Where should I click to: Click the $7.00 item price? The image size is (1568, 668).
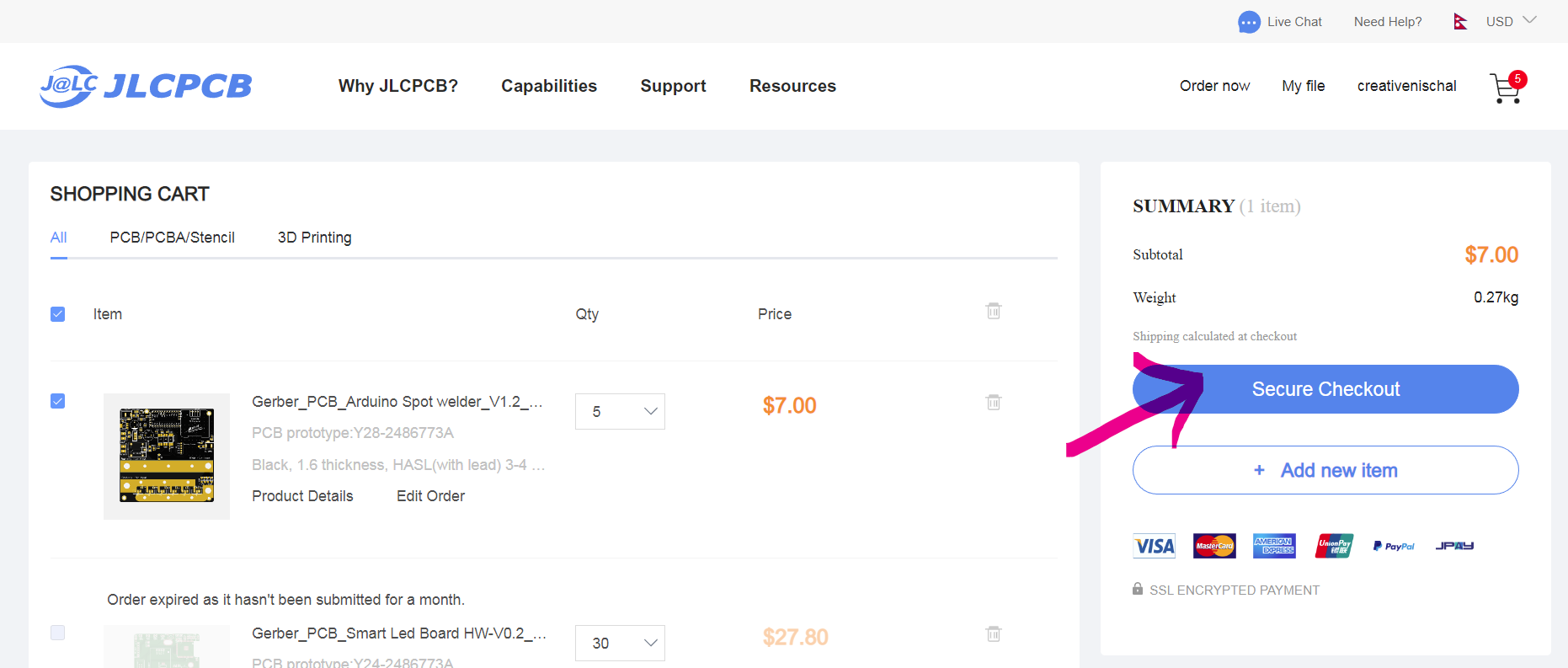pyautogui.click(x=789, y=406)
